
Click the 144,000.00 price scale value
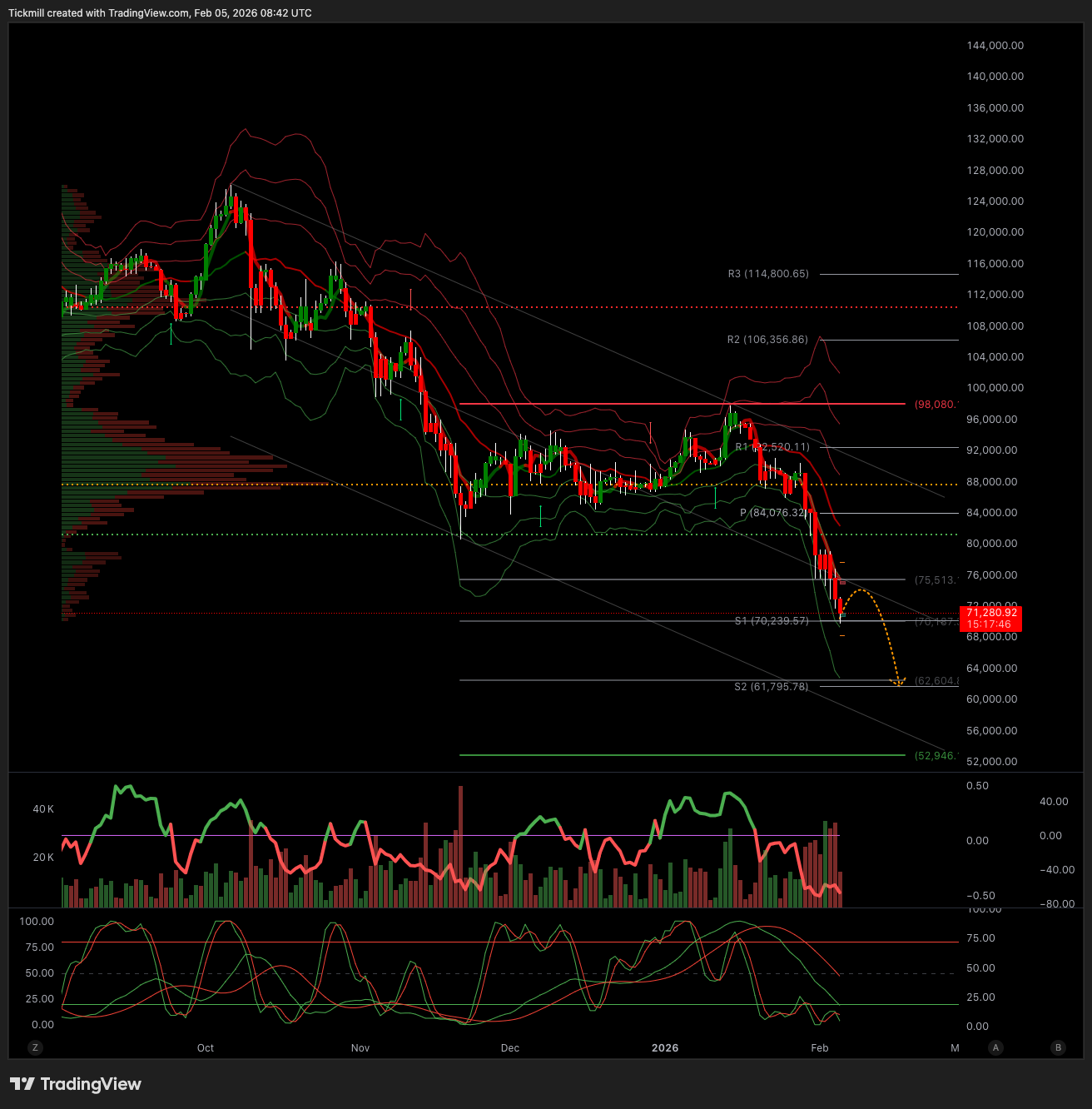tap(995, 46)
